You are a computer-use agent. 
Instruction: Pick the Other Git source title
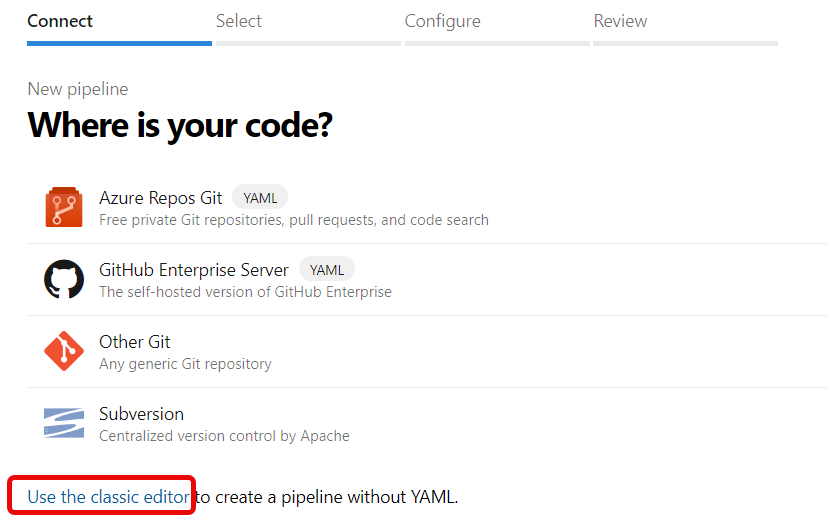(135, 342)
